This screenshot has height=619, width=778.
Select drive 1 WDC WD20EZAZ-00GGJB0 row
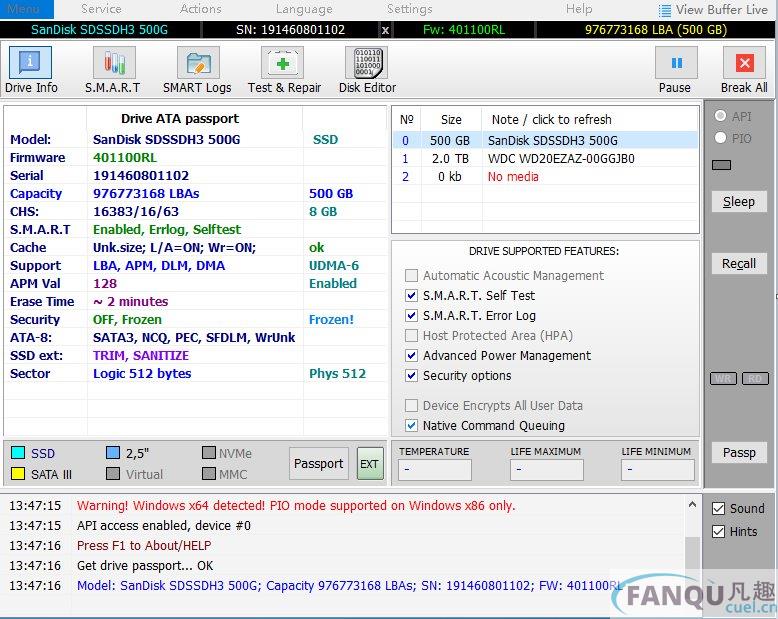click(545, 159)
